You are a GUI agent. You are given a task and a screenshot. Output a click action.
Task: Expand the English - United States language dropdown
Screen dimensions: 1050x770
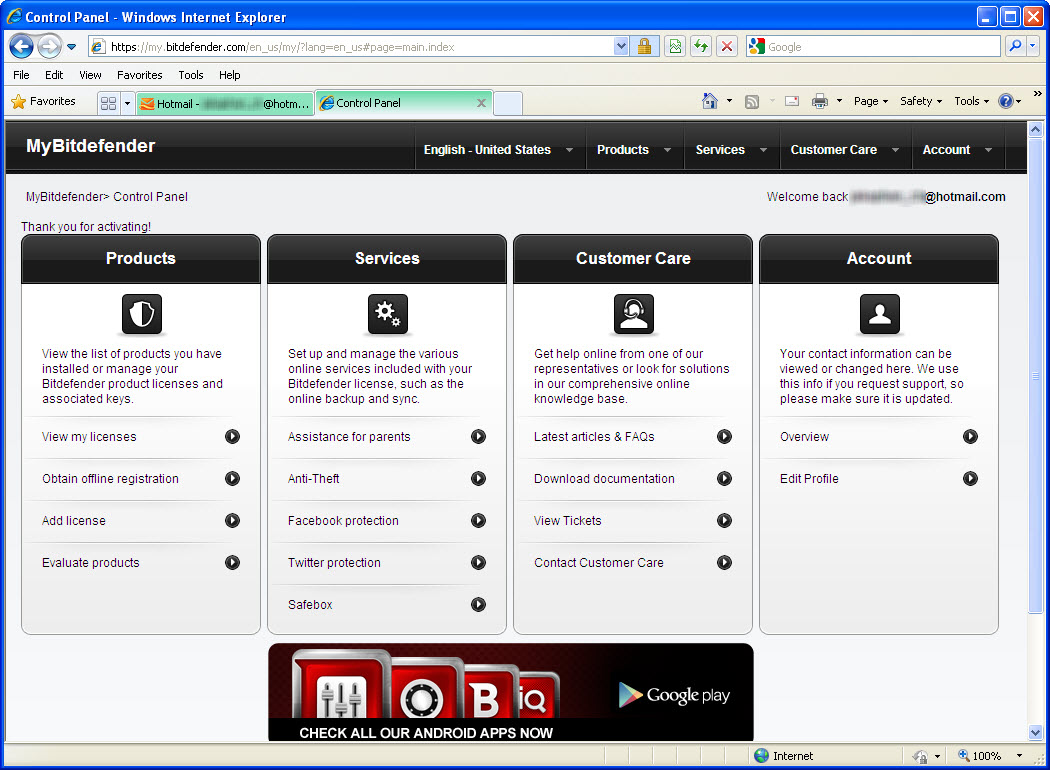click(497, 150)
